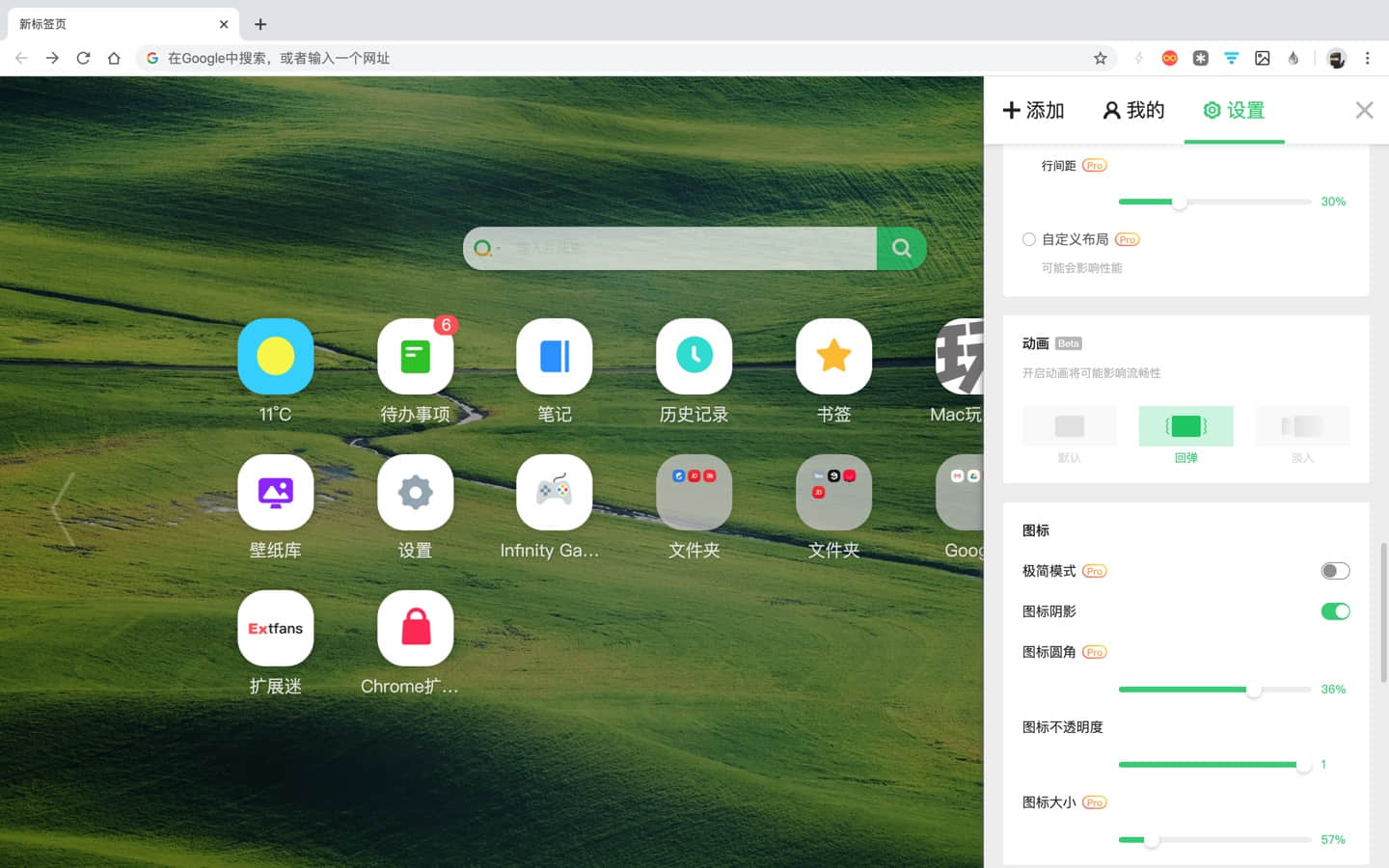Click the page search input field

point(690,248)
